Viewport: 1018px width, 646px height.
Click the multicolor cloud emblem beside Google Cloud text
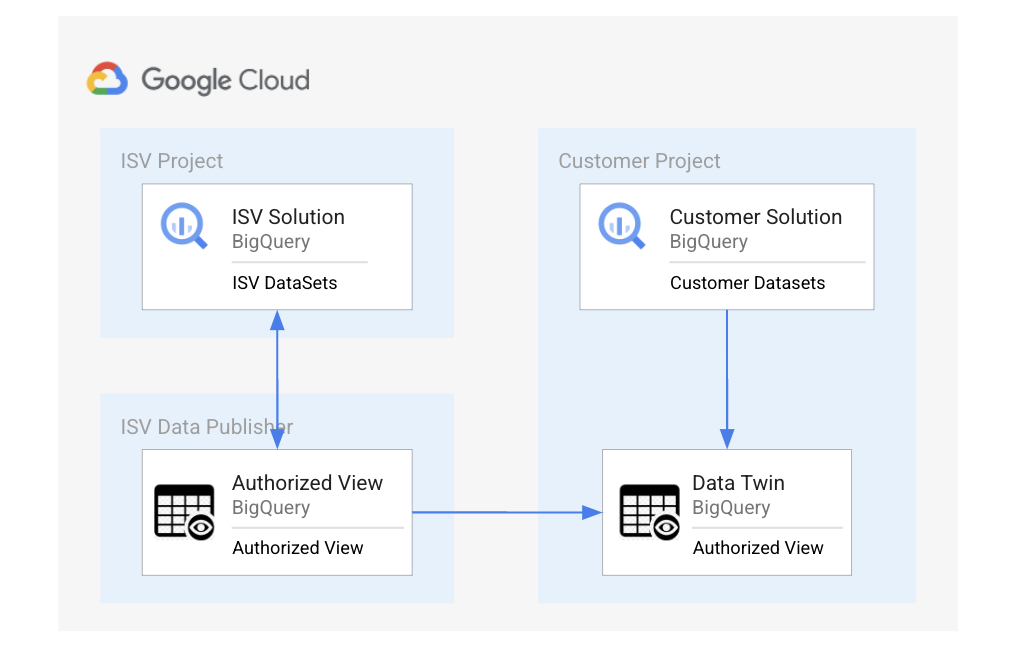pyautogui.click(x=107, y=77)
